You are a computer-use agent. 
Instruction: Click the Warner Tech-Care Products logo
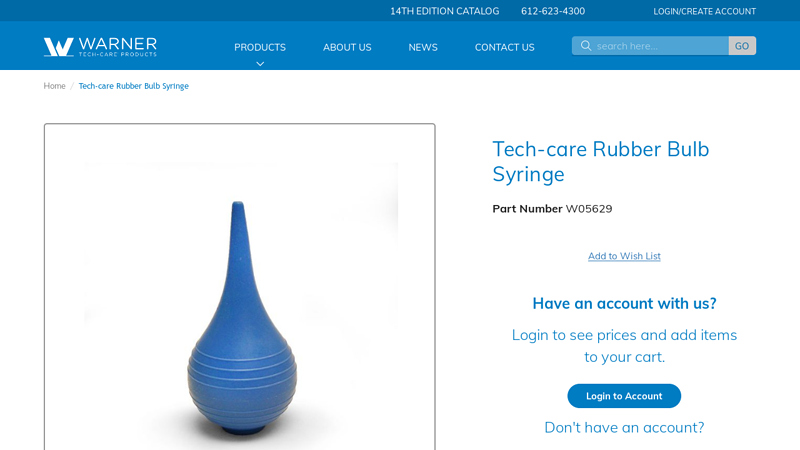[x=100, y=46]
